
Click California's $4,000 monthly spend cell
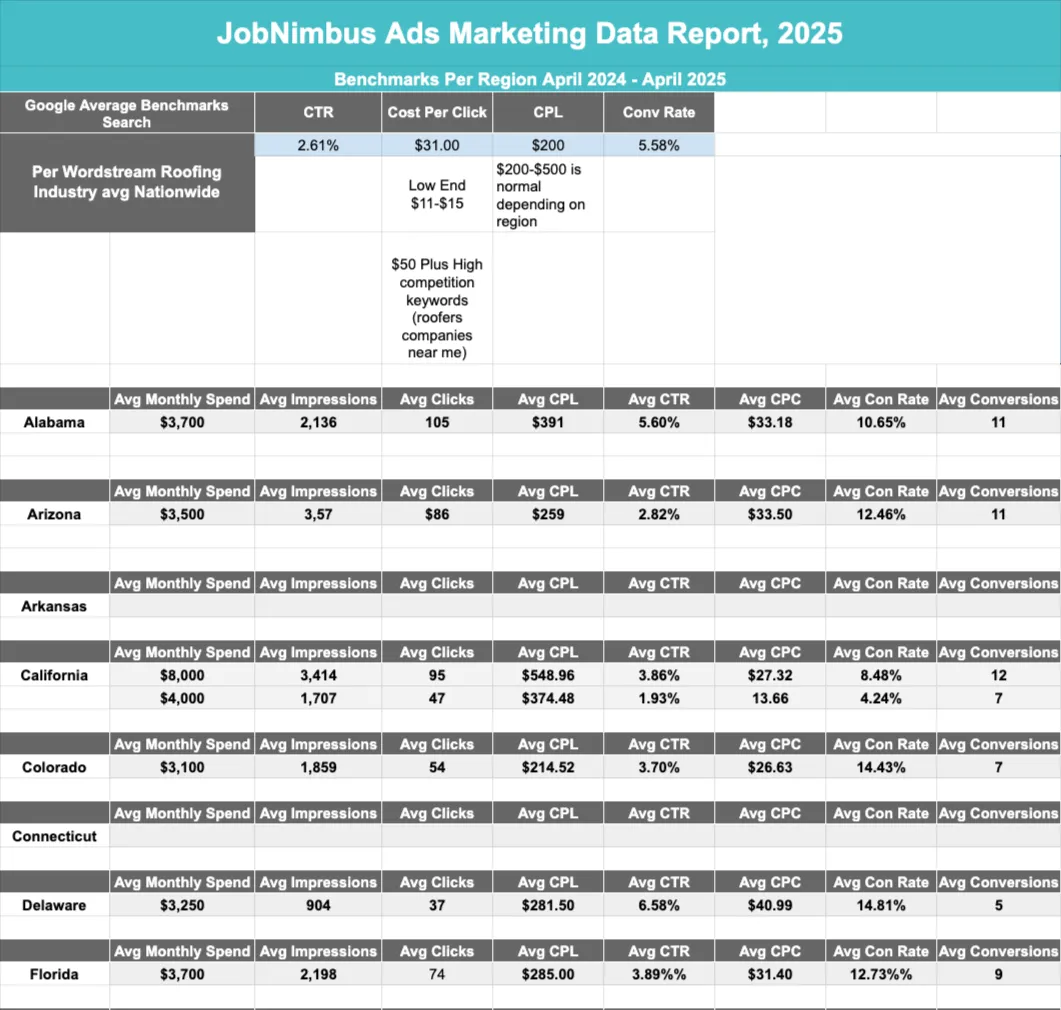(x=182, y=698)
